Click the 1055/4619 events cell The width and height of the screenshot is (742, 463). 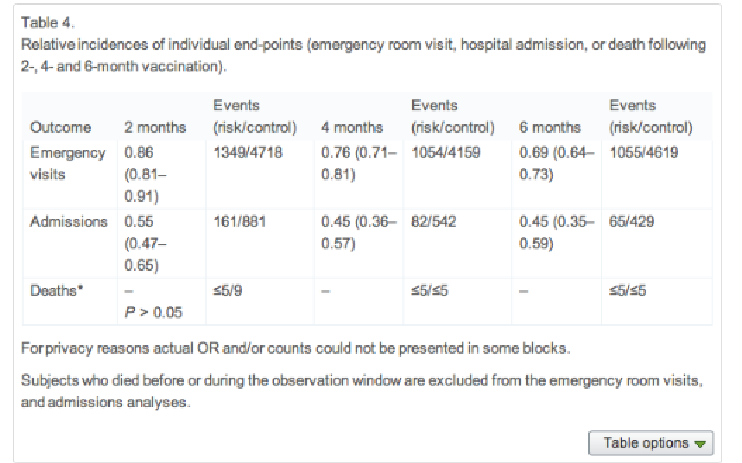point(645,153)
